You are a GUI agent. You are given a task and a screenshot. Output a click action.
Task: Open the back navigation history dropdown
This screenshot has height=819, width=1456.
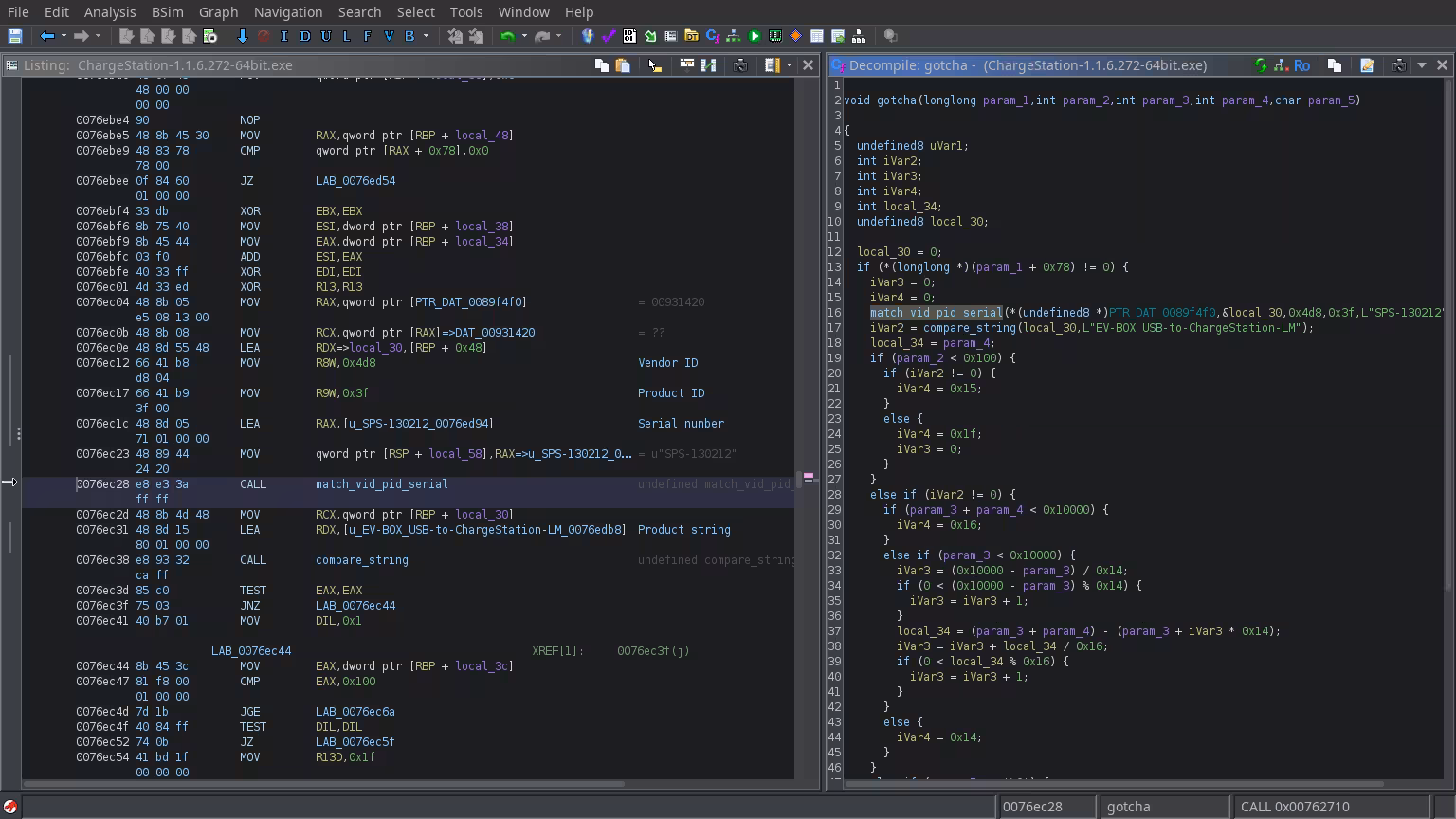(x=64, y=36)
